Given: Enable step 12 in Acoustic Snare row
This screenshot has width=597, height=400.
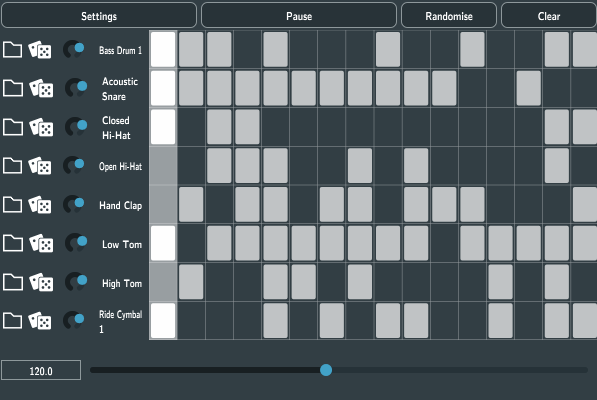Looking at the screenshot, I should [472, 88].
